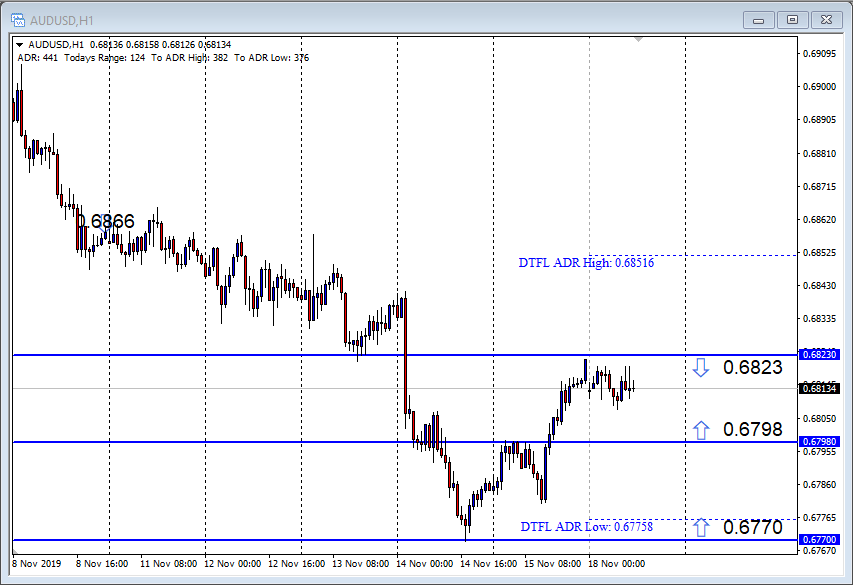853x585 pixels.
Task: Click the Todays Range: 124 text
Action: click(x=104, y=58)
